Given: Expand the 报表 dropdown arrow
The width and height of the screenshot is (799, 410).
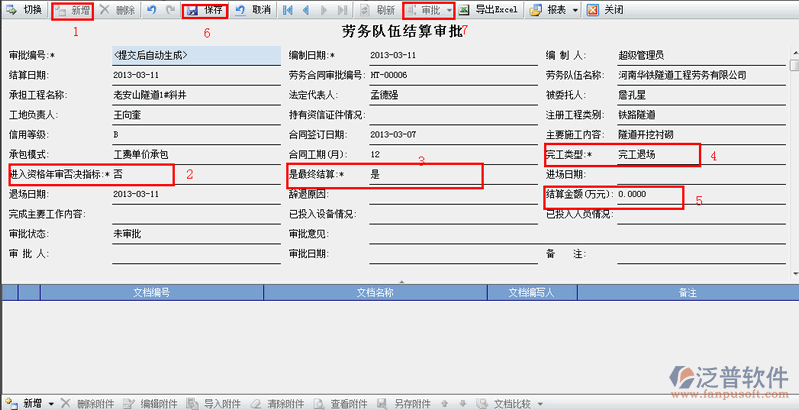Looking at the screenshot, I should pos(575,10).
